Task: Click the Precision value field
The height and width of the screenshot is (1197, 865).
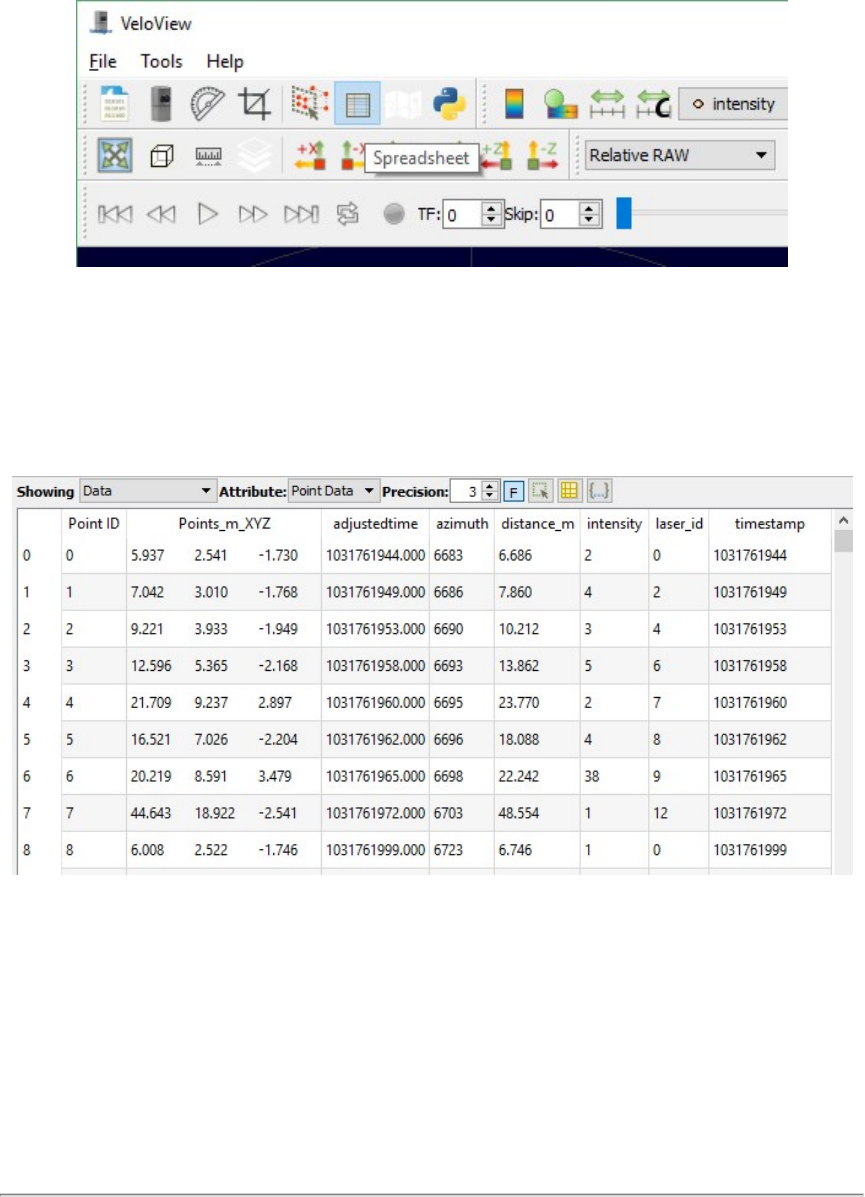Action: click(466, 491)
